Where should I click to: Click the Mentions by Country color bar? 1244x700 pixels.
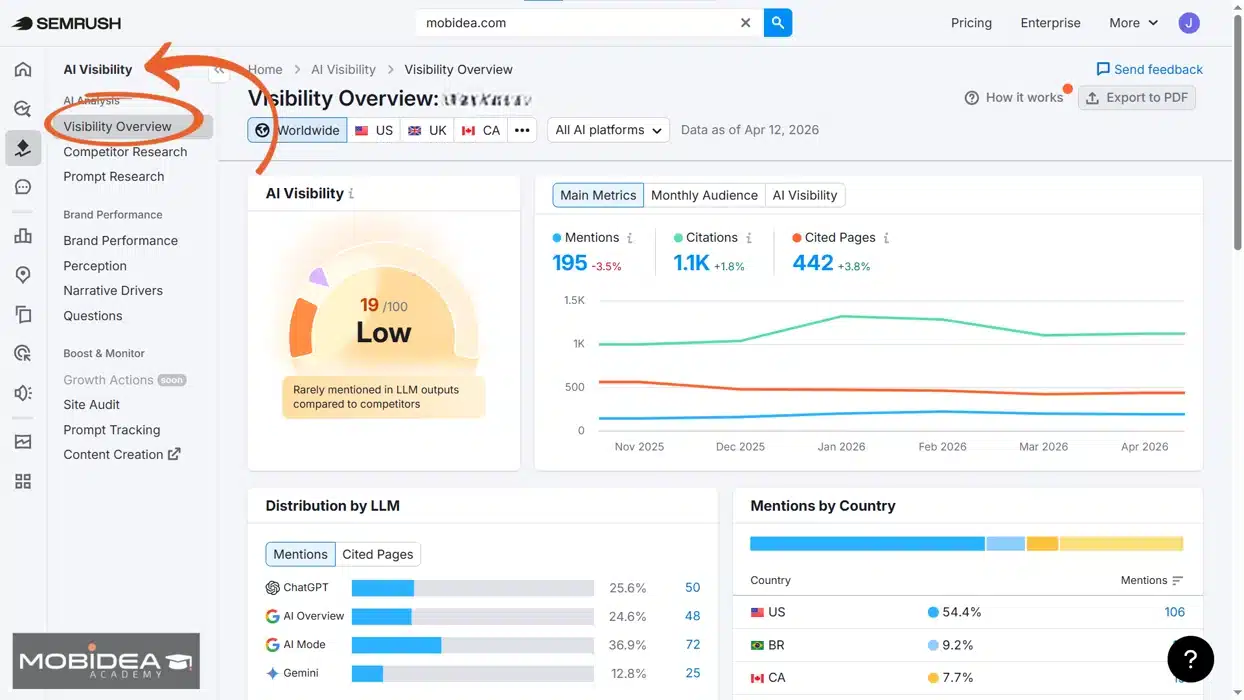coord(966,544)
